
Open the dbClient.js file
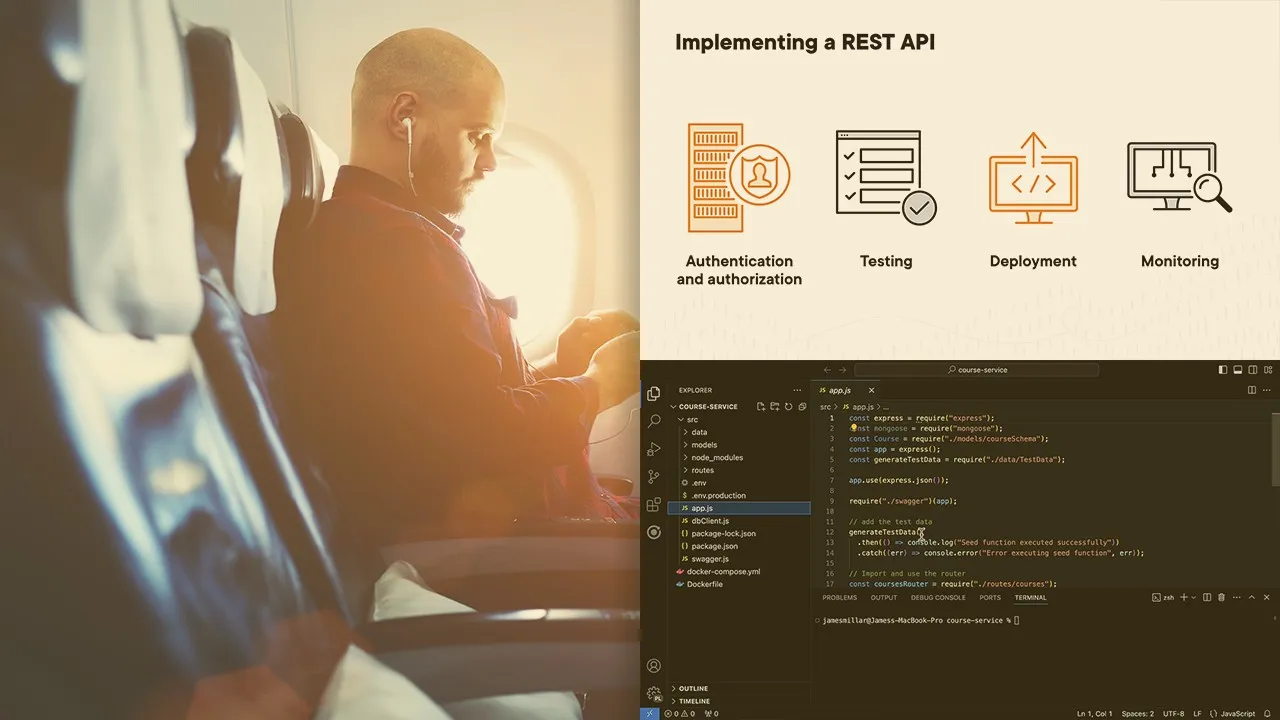(x=710, y=521)
